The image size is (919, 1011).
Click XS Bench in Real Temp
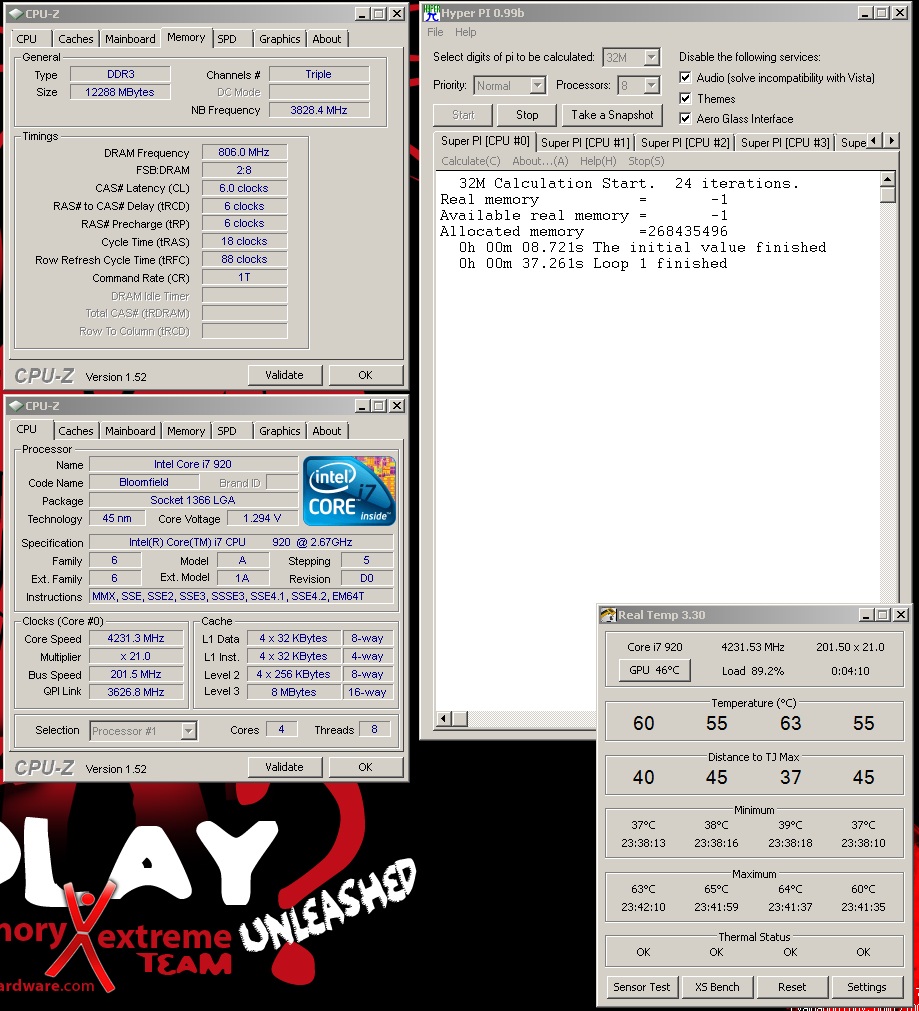point(717,987)
